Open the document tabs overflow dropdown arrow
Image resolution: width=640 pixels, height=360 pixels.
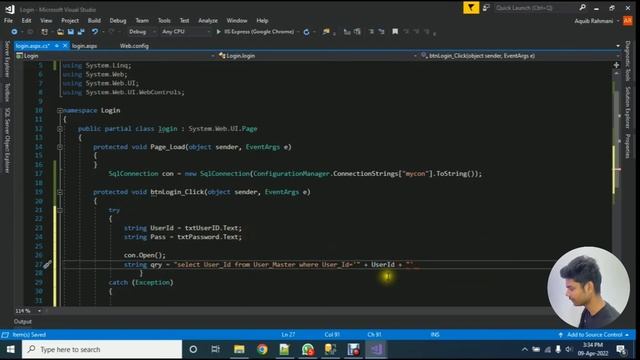click(618, 46)
